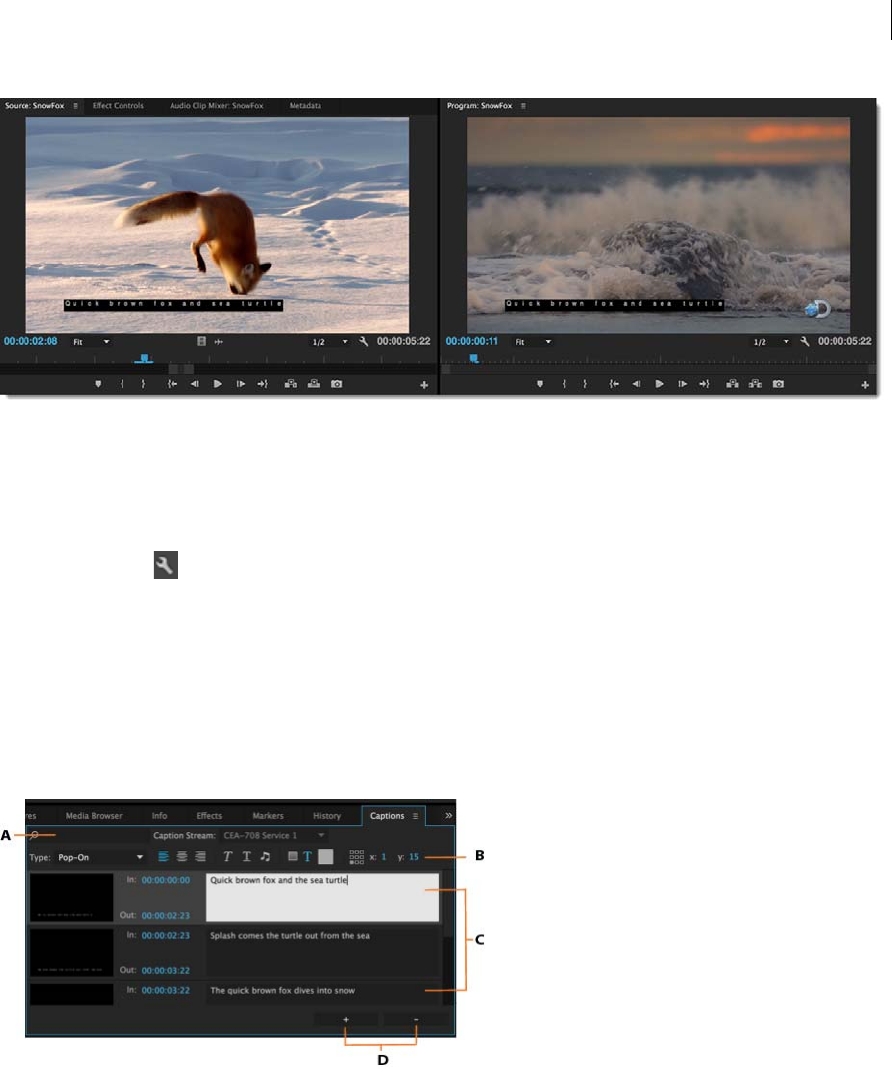The height and width of the screenshot is (1069, 892).
Task: Show overflow panel tabs chevron
Action: (x=448, y=815)
